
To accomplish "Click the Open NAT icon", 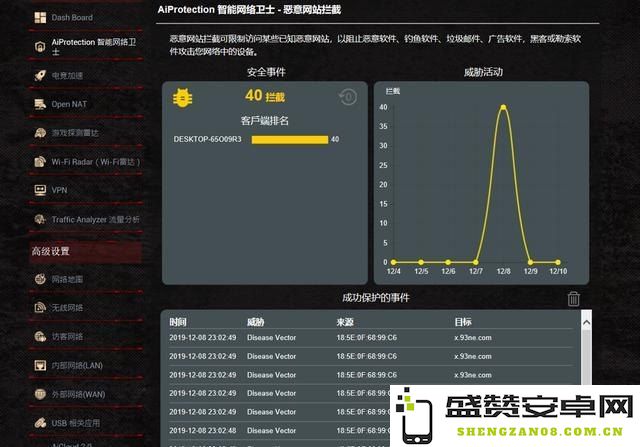I will 40,104.
